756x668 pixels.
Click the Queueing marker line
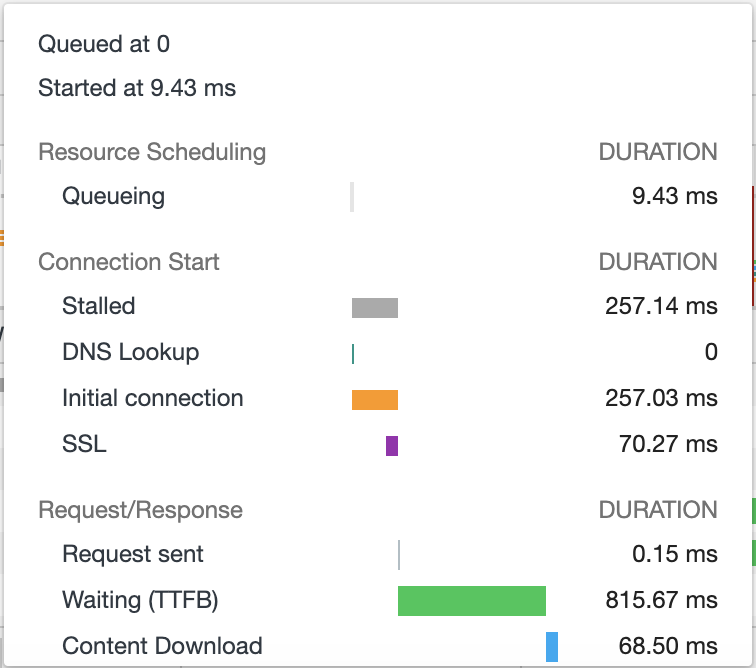(352, 197)
